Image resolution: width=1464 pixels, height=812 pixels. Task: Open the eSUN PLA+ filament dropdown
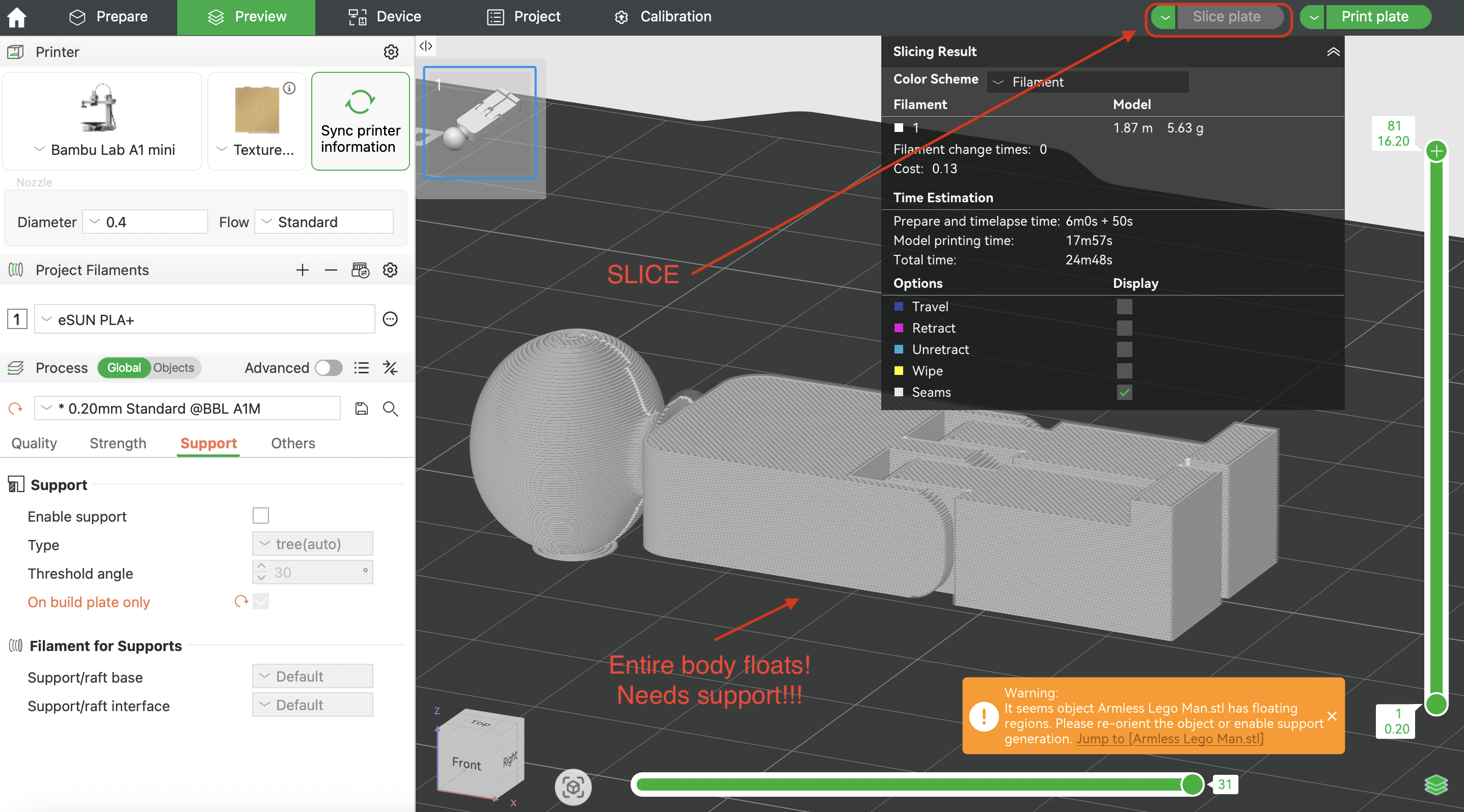point(205,319)
